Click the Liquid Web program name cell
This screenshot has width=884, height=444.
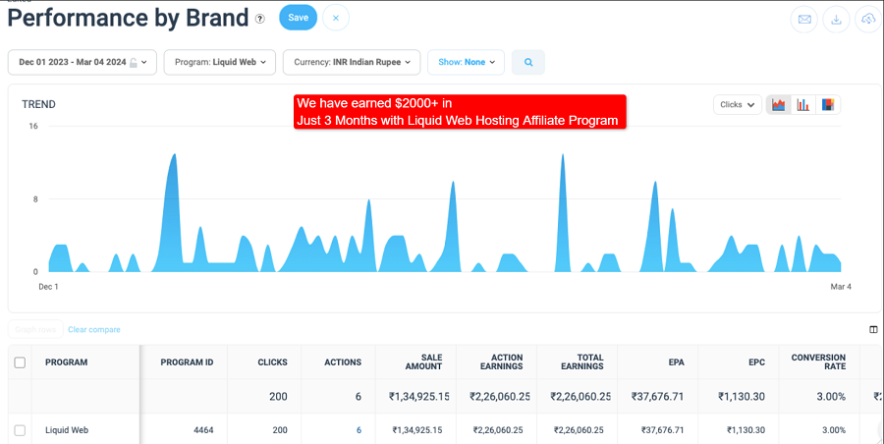(x=67, y=430)
